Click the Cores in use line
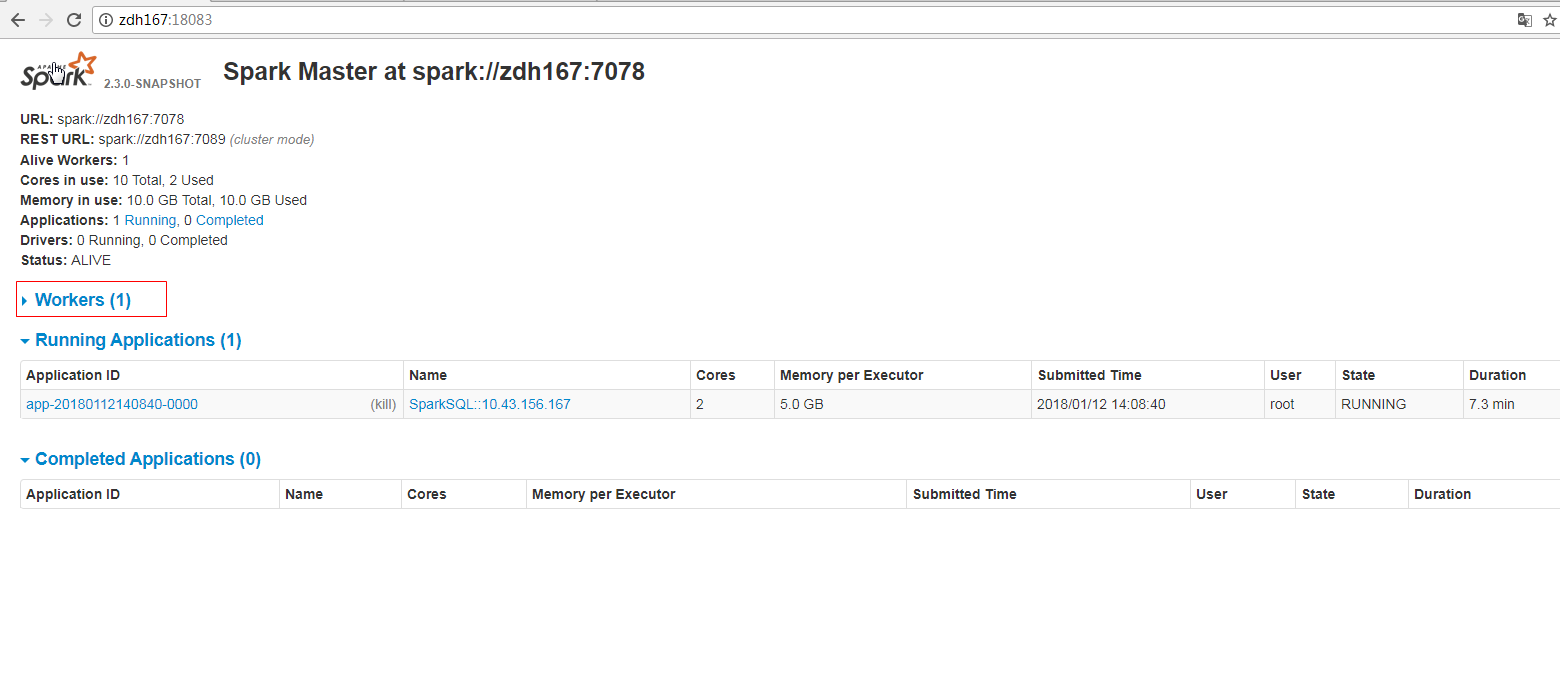Image resolution: width=1560 pixels, height=675 pixels. pyautogui.click(x=117, y=180)
